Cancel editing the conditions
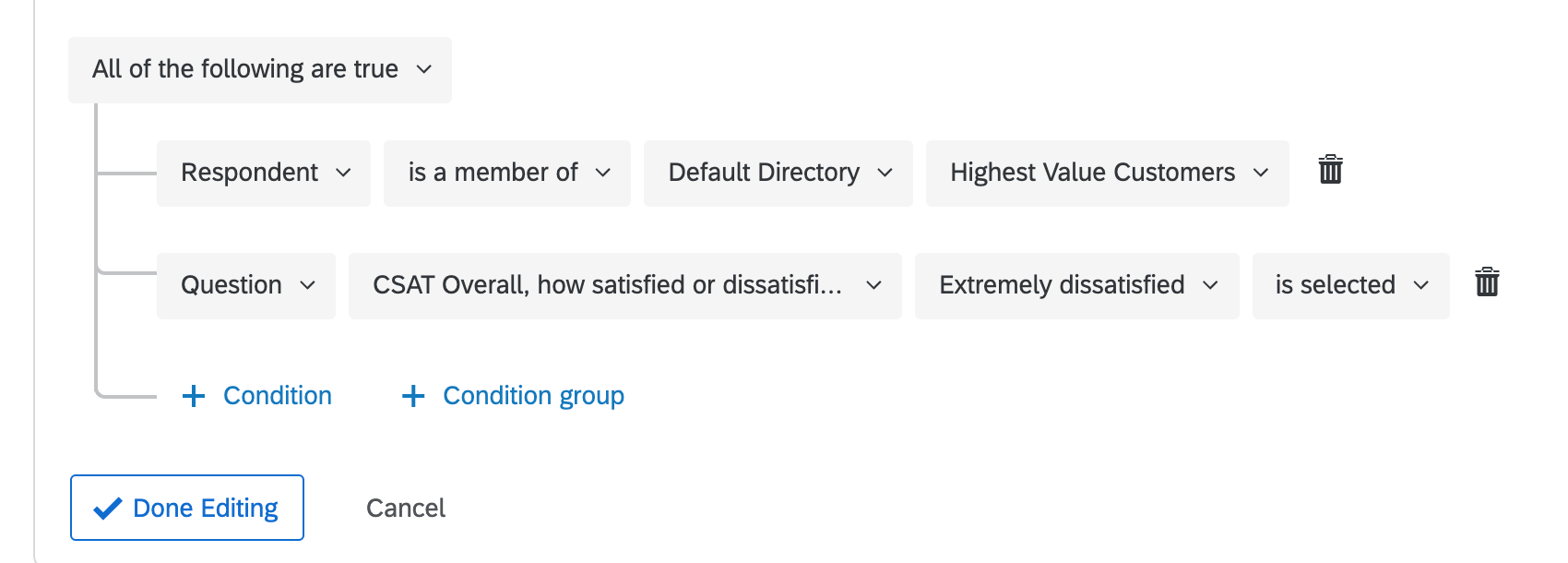 406,508
